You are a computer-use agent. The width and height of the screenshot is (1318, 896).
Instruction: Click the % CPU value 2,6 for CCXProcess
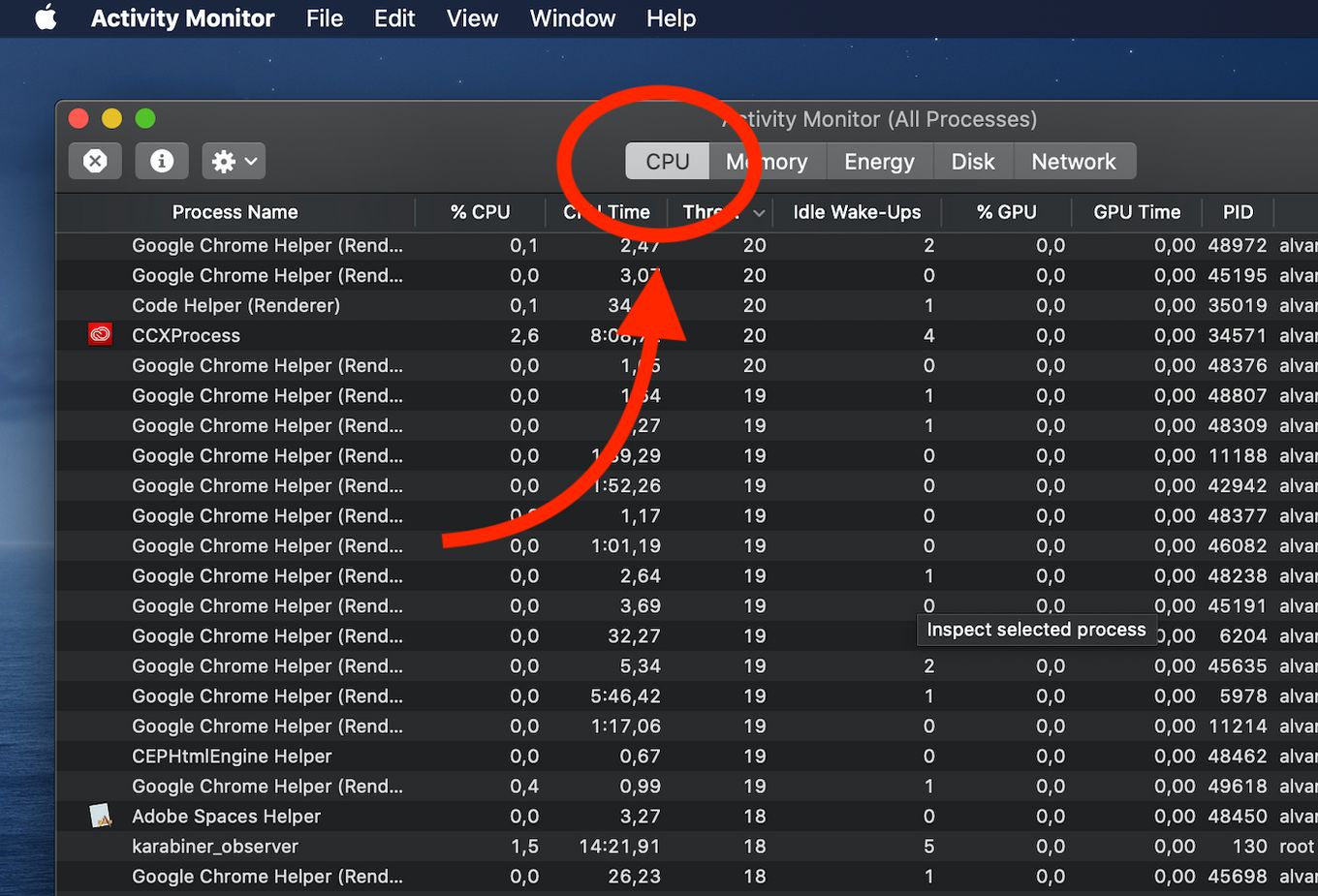coord(524,335)
